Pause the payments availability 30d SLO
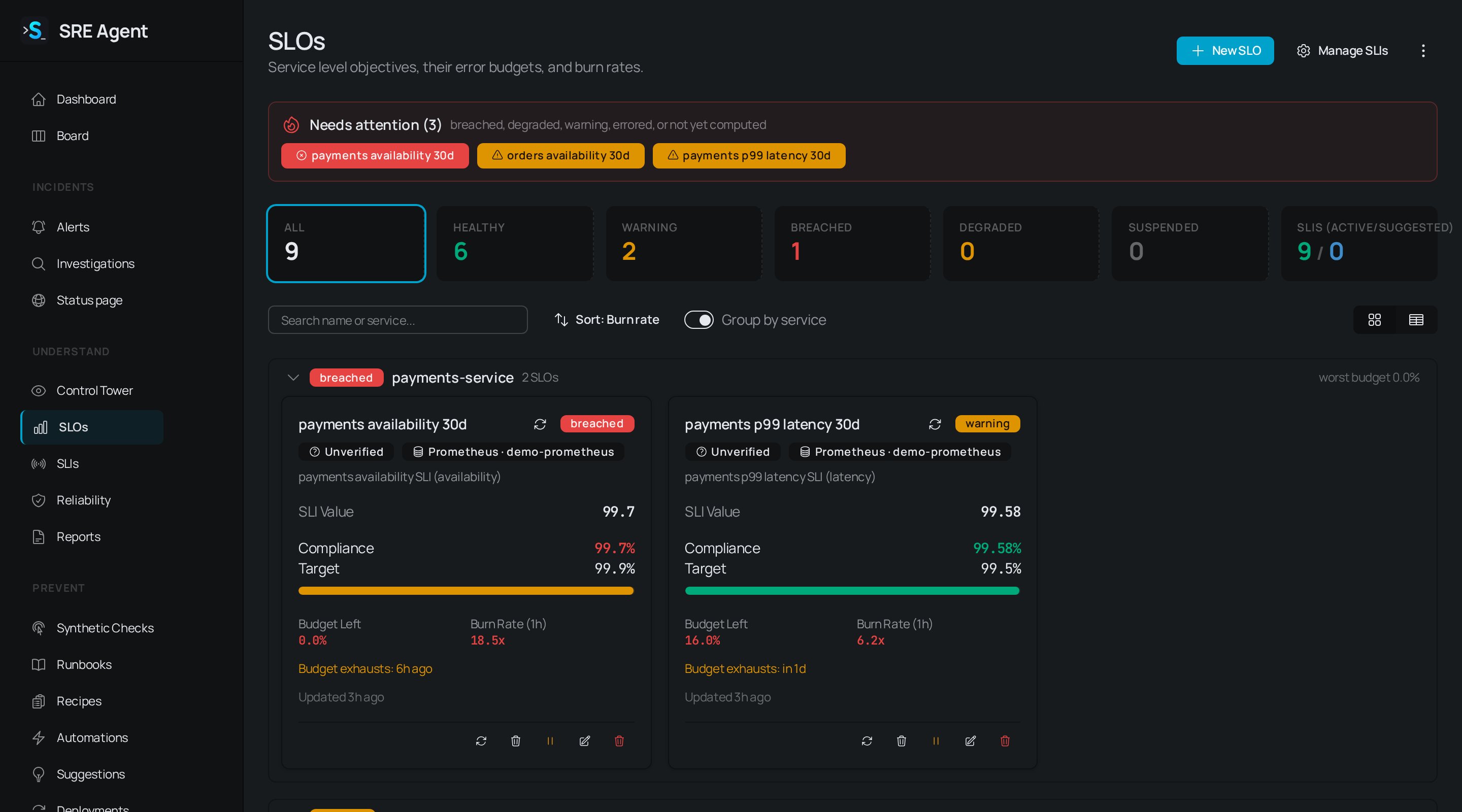1462x812 pixels. click(550, 741)
